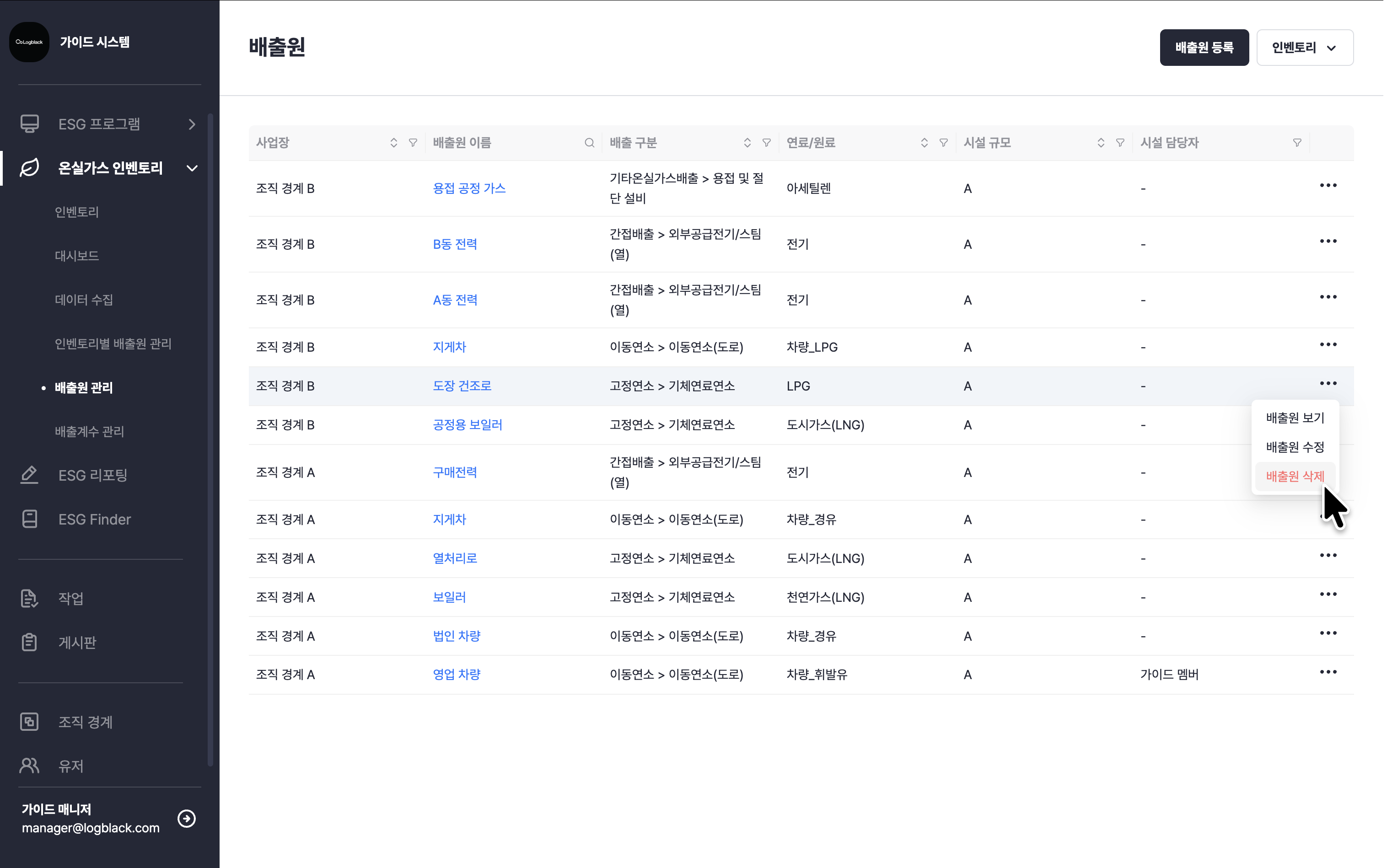
Task: Click the search icon in 배출원 이름 column
Action: (x=589, y=143)
